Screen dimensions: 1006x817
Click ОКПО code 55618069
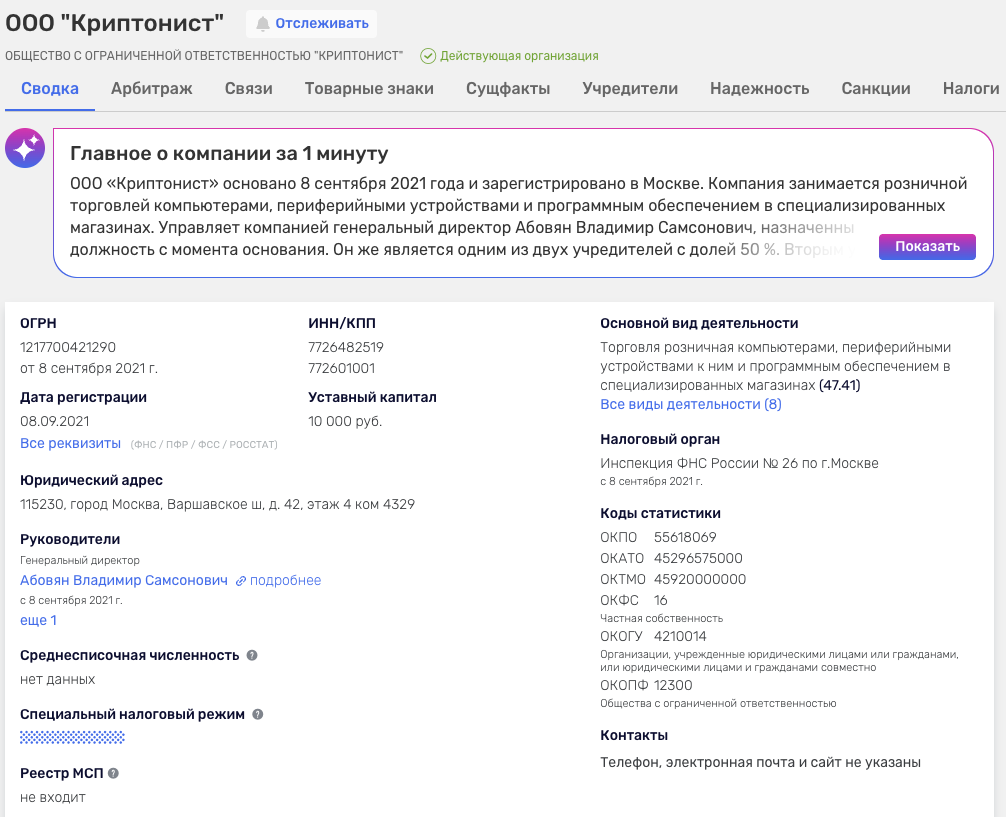(x=685, y=537)
